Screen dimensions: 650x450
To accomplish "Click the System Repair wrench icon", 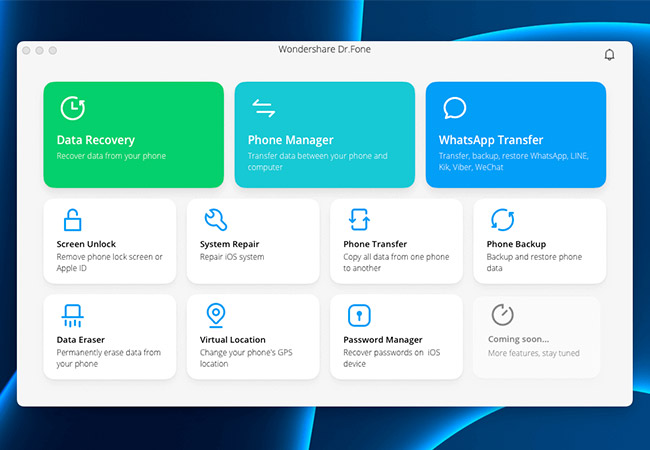I will [216, 220].
